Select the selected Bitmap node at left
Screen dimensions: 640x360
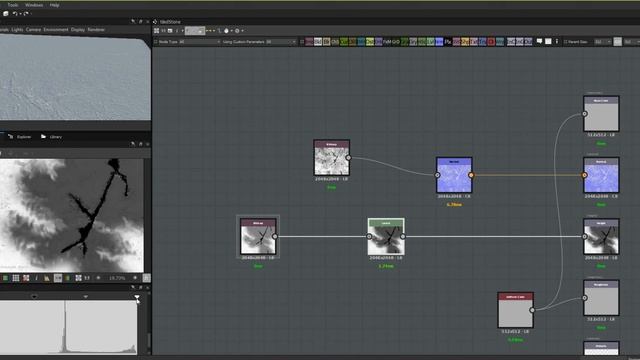pos(258,236)
